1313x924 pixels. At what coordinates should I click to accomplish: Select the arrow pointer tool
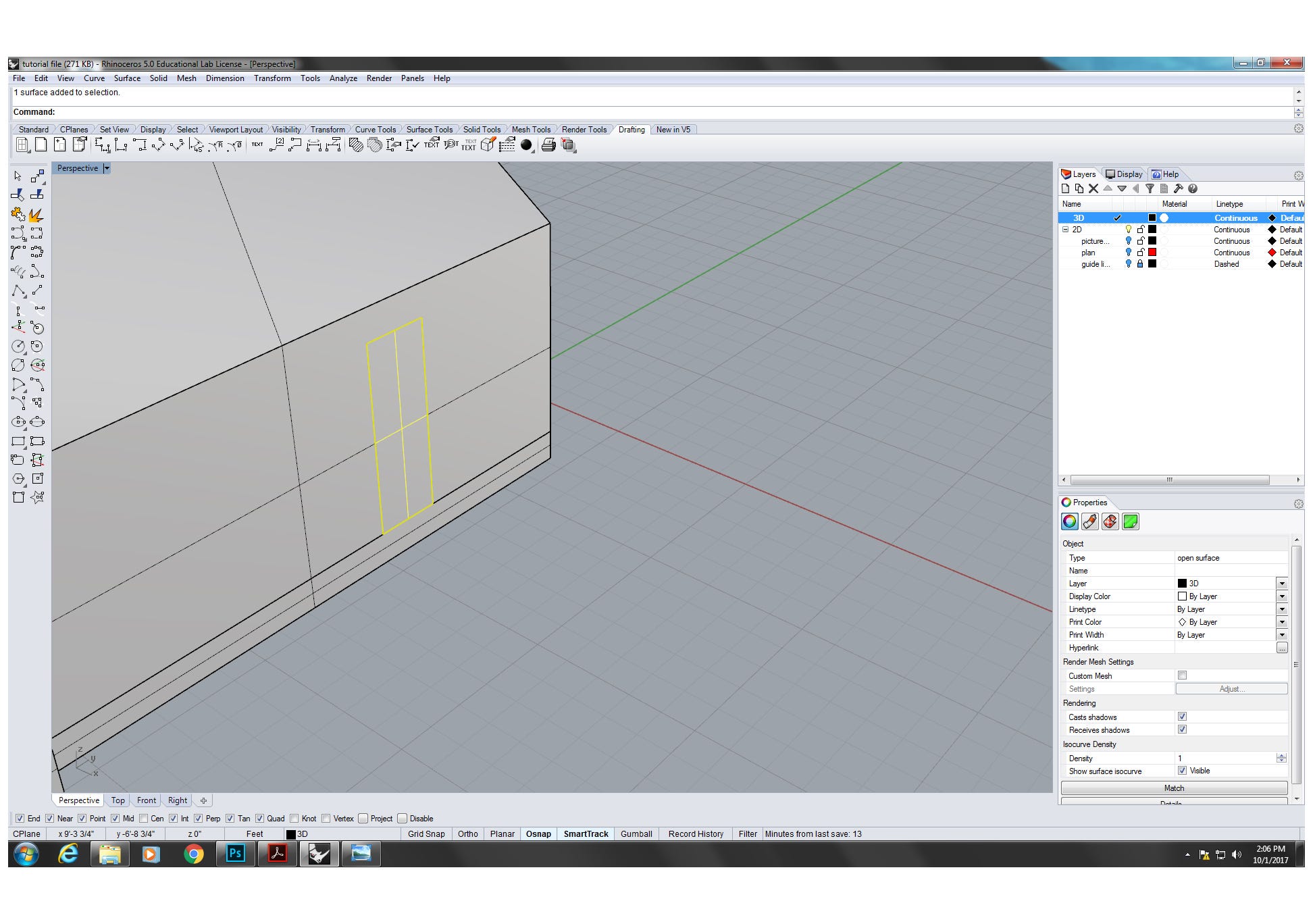click(x=18, y=176)
